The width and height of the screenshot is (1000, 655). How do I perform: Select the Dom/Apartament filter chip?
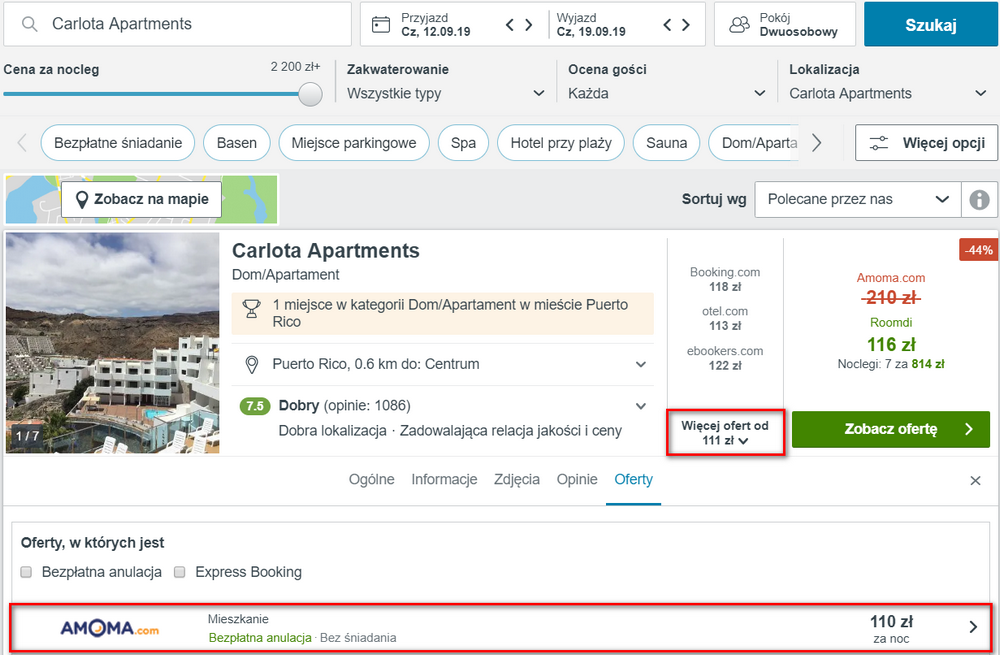point(754,143)
